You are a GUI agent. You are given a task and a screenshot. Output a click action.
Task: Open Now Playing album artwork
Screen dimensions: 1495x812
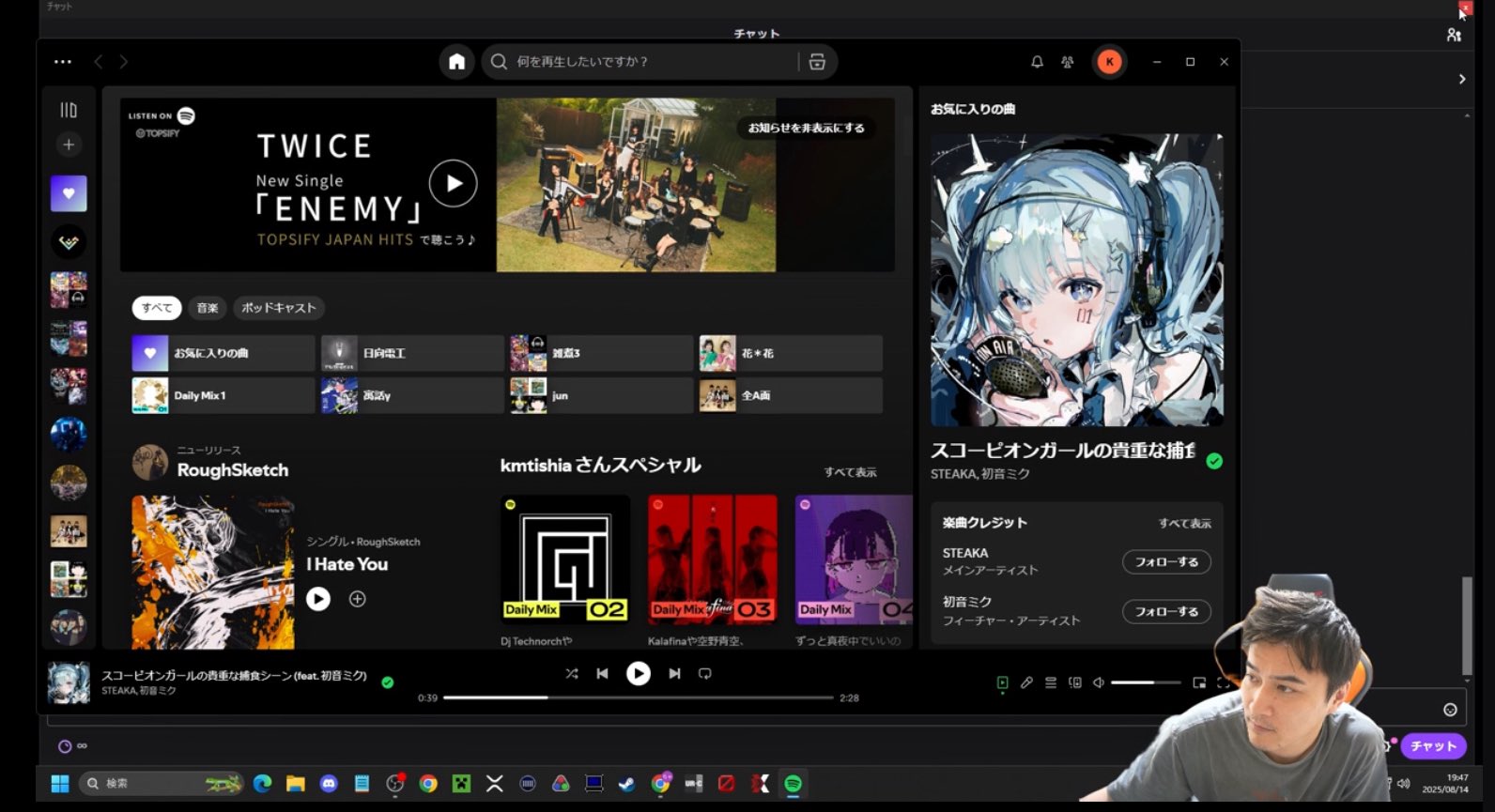(x=1077, y=280)
